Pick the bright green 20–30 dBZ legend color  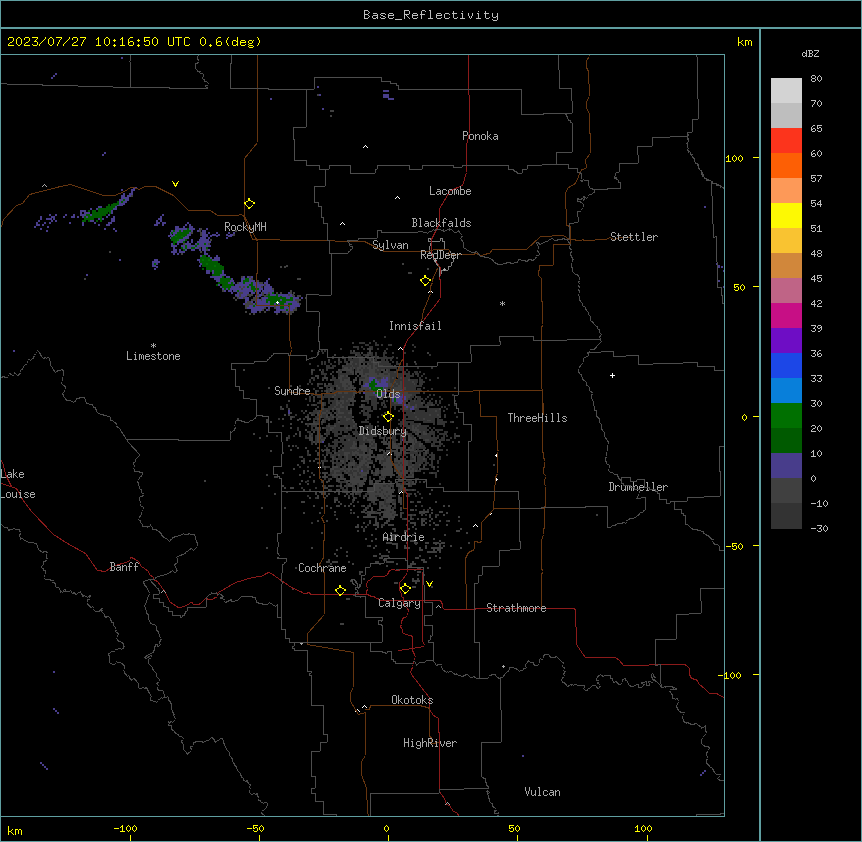coord(786,416)
